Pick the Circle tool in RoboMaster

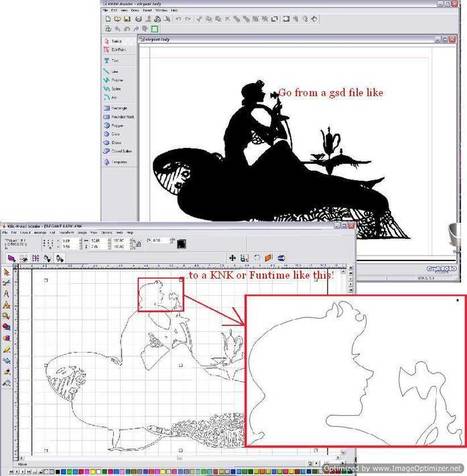coord(112,134)
